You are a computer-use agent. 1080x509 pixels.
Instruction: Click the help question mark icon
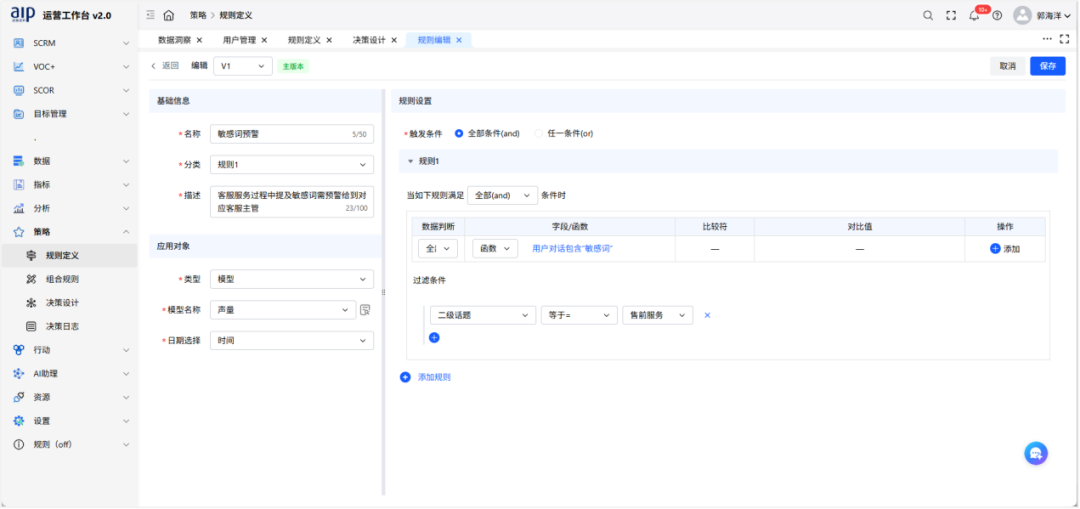pyautogui.click(x=997, y=15)
